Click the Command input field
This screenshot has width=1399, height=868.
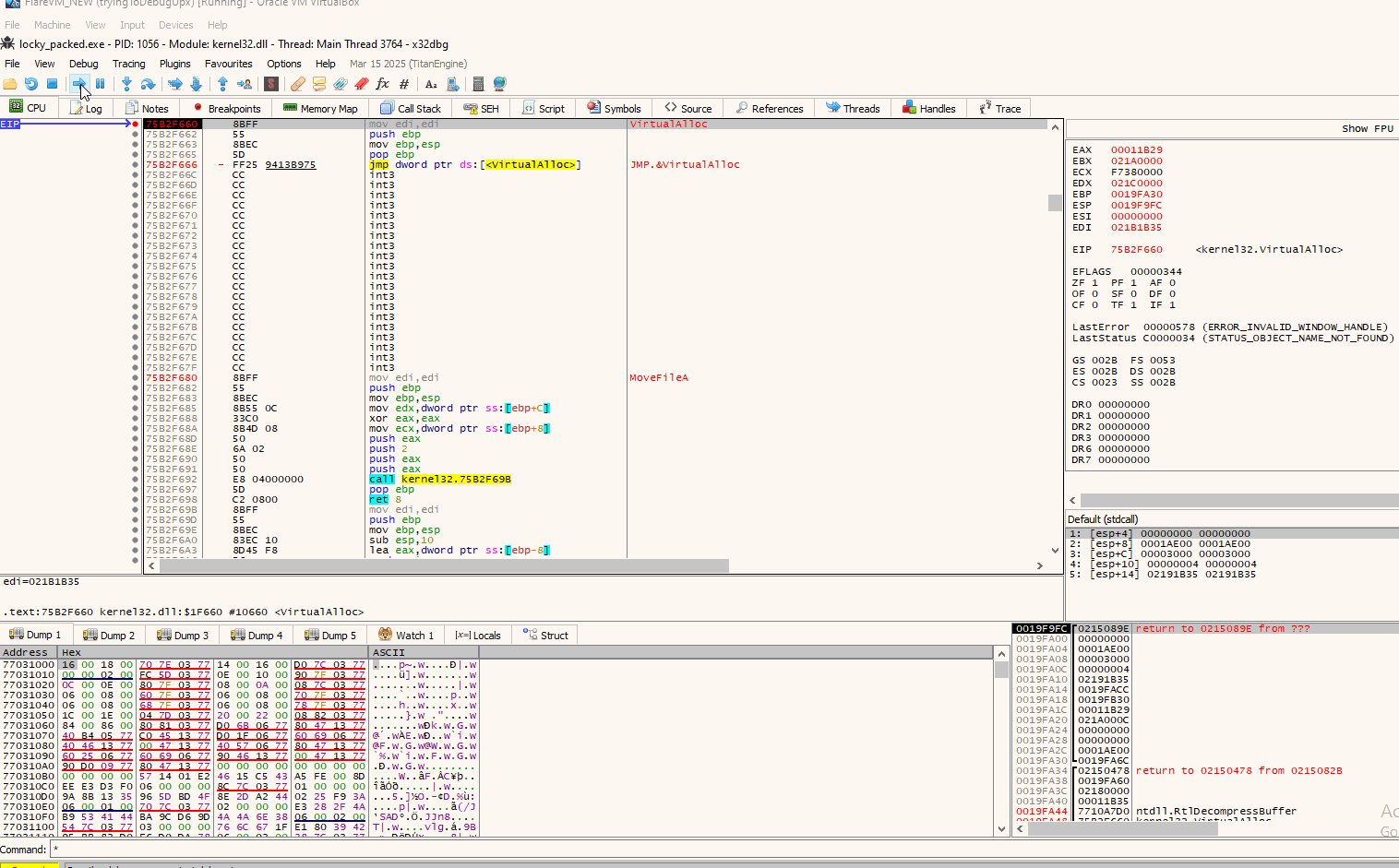coord(724,850)
